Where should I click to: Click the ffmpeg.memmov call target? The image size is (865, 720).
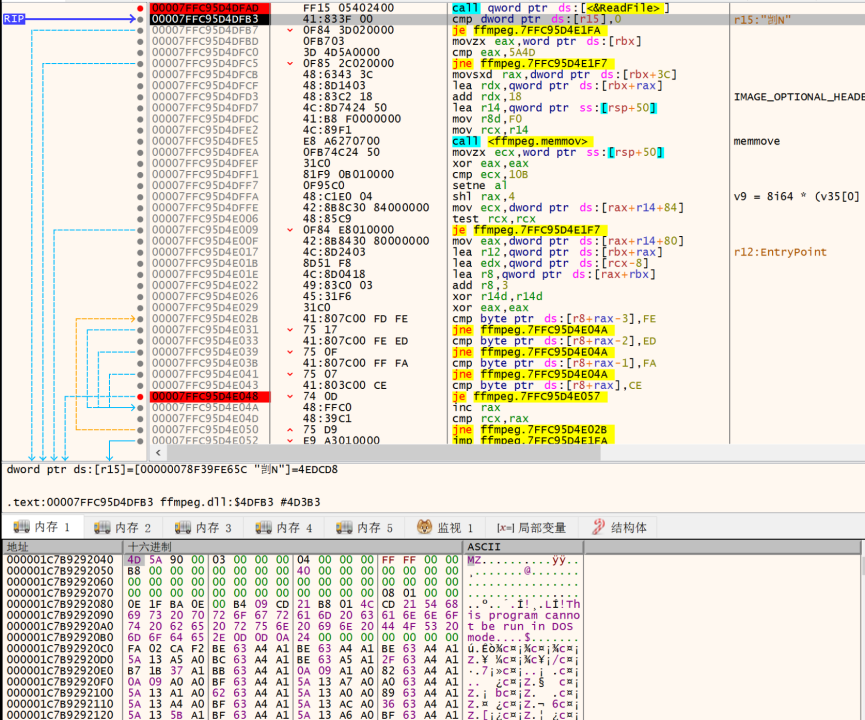(x=537, y=141)
